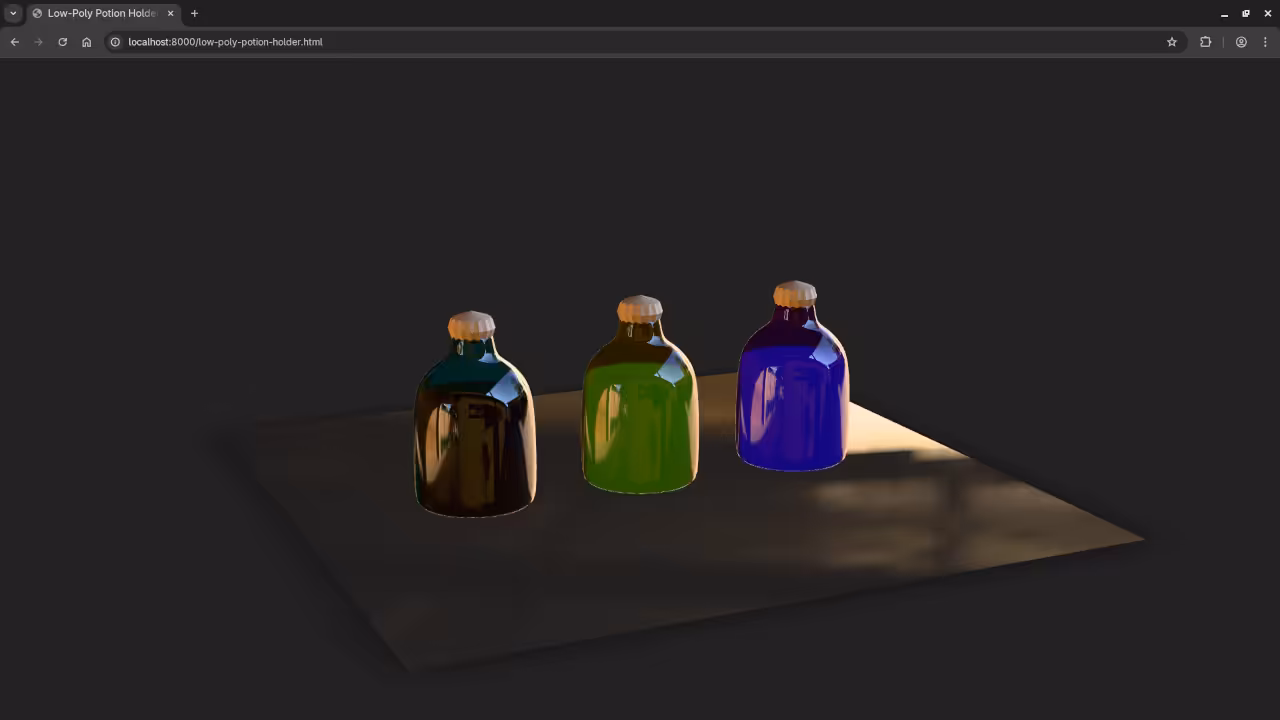Screen dimensions: 1280x720
Task: Click the green potion bottle
Action: pyautogui.click(x=640, y=420)
